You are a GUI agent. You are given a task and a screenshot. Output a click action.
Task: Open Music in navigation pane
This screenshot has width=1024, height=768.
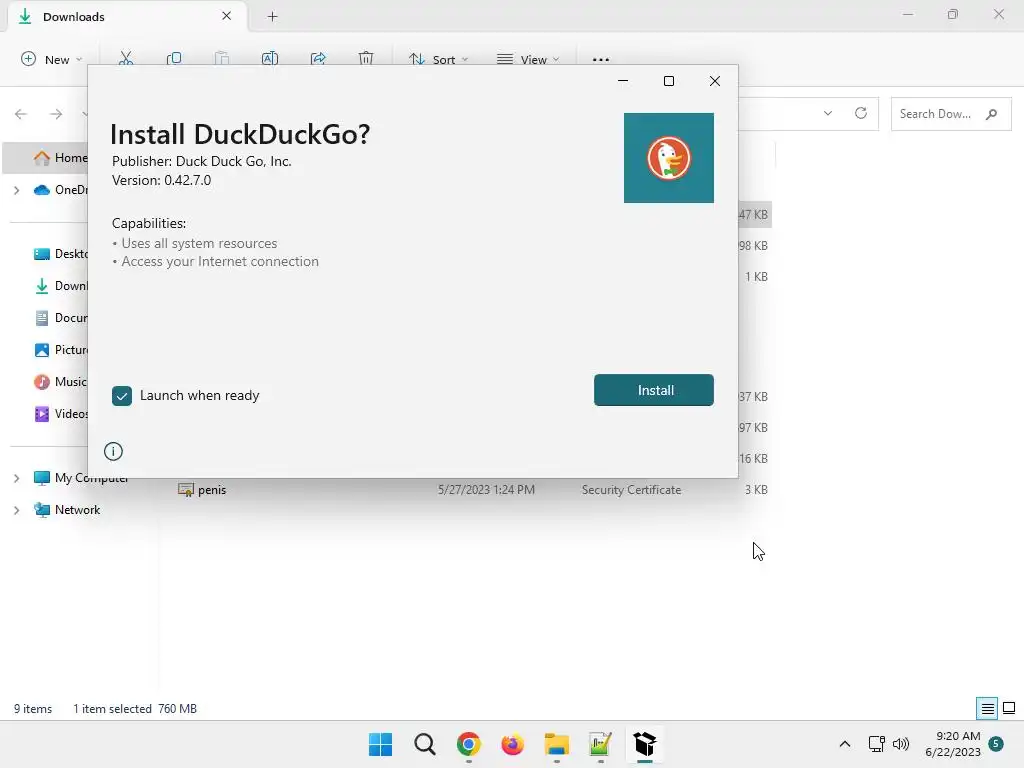[61, 381]
